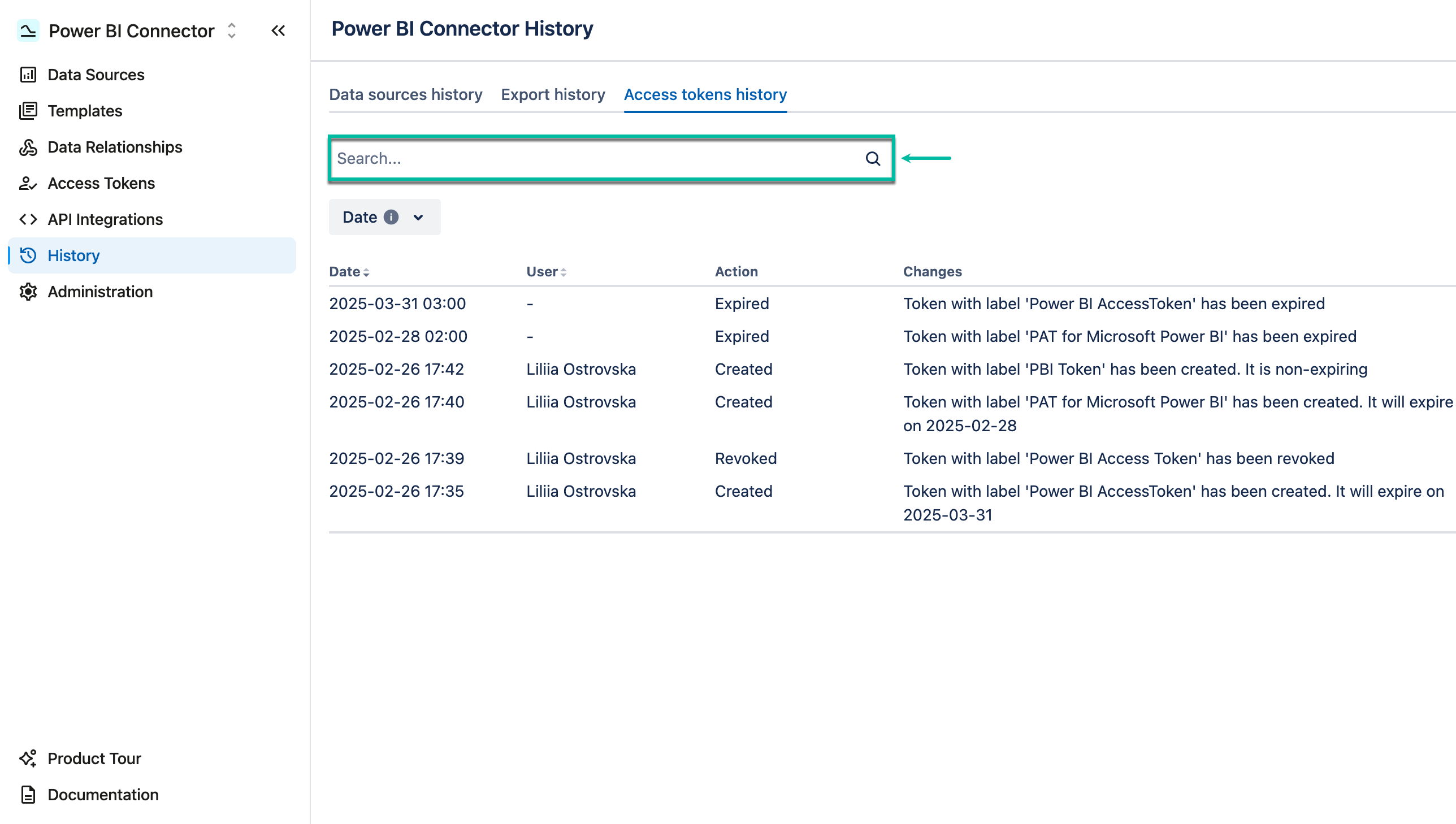Switch to the Export history tab

[x=552, y=94]
